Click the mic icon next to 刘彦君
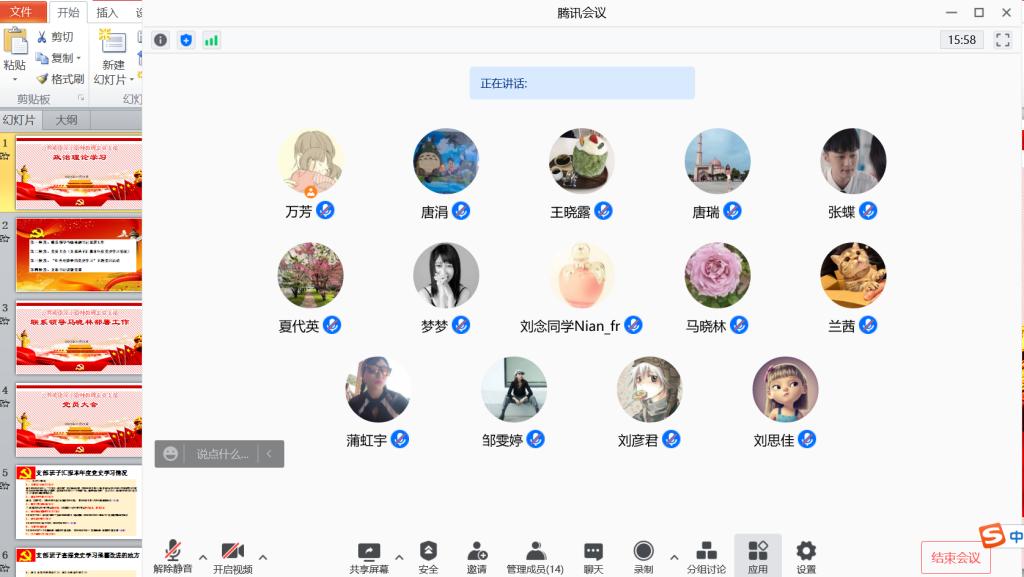1024x577 pixels. [671, 439]
